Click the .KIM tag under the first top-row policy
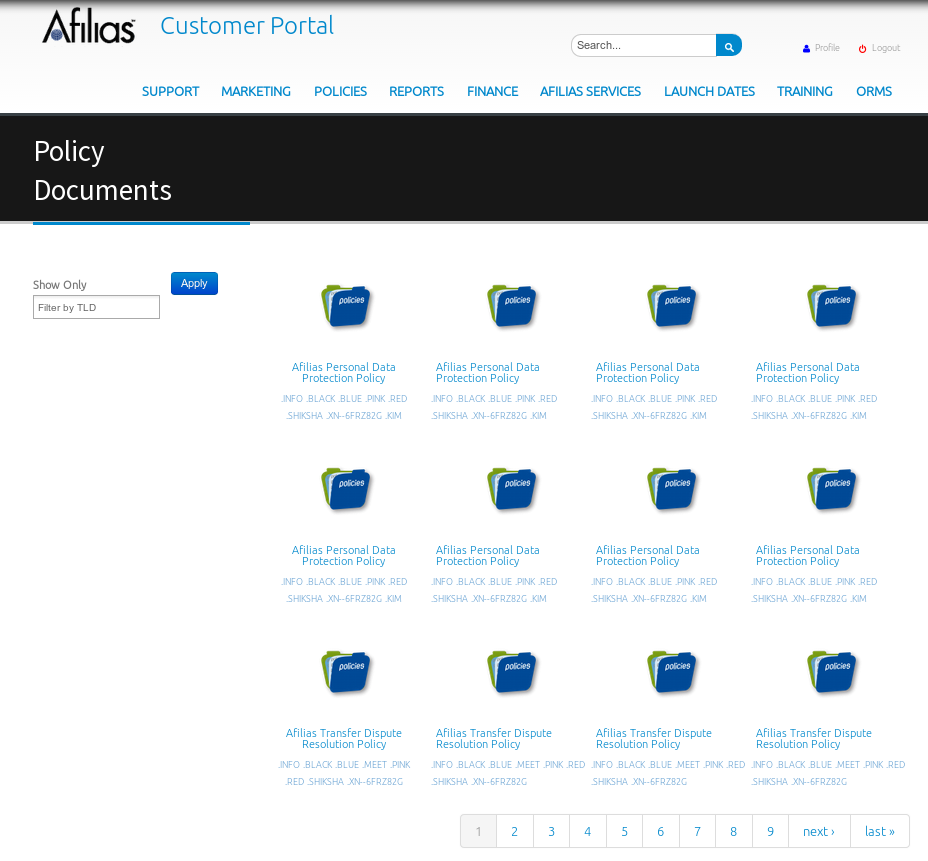Screen dimensions: 928x861 393,415
